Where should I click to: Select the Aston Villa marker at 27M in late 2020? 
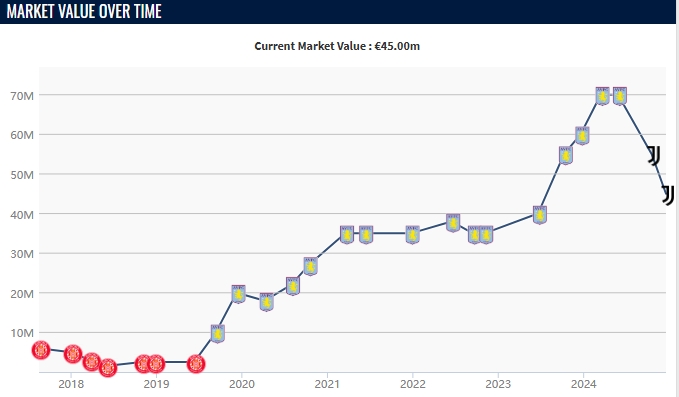tap(310, 266)
